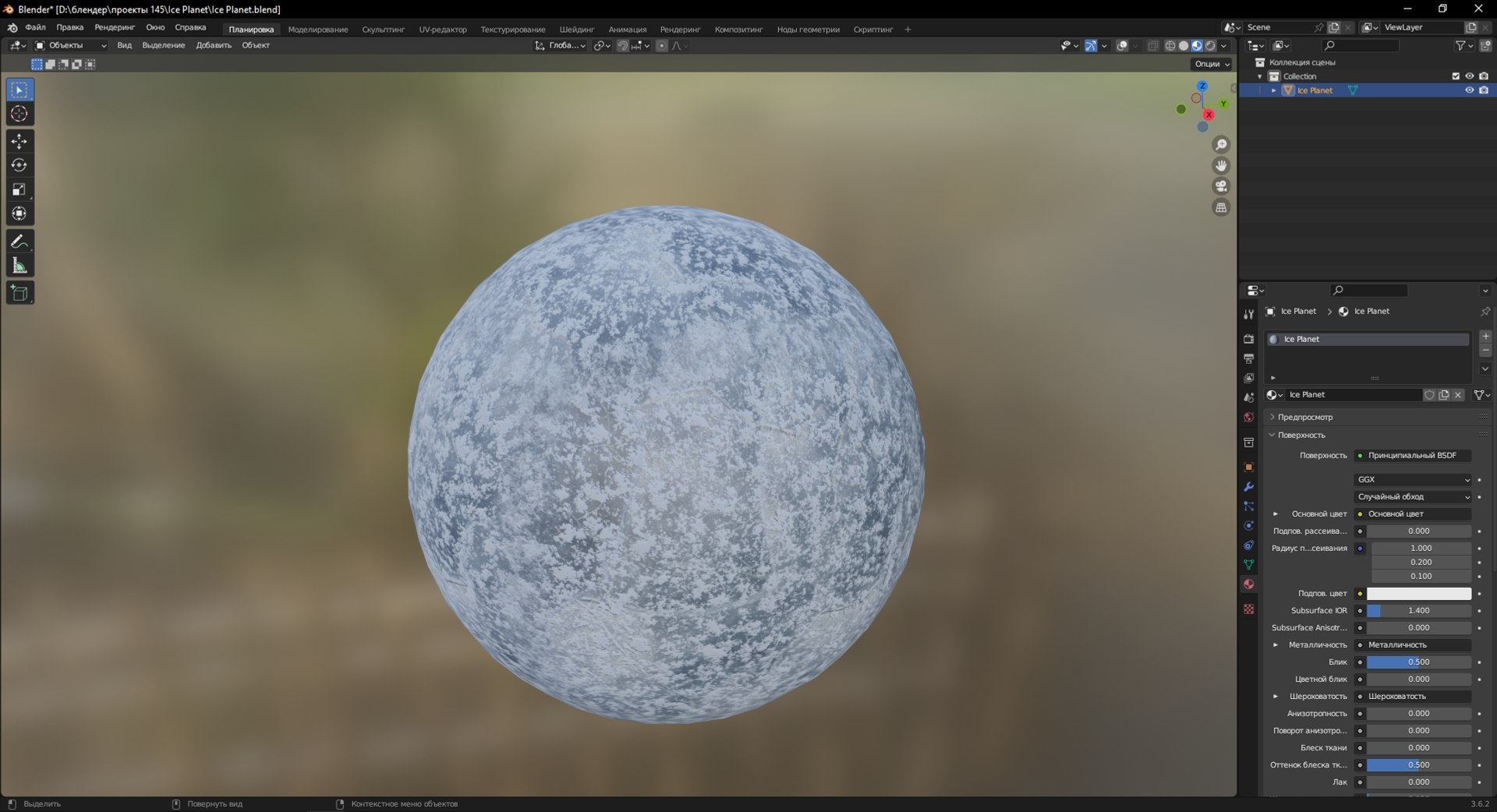Select the Add Cube tool
The height and width of the screenshot is (812, 1497).
(x=19, y=293)
